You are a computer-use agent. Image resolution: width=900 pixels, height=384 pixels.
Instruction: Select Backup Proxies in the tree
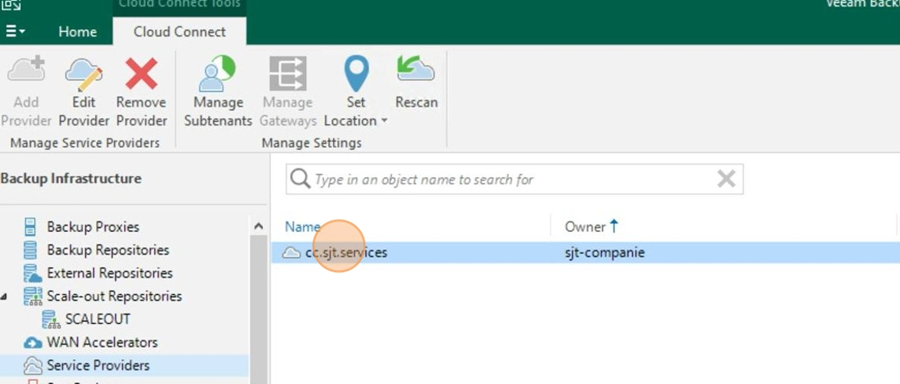[93, 227]
